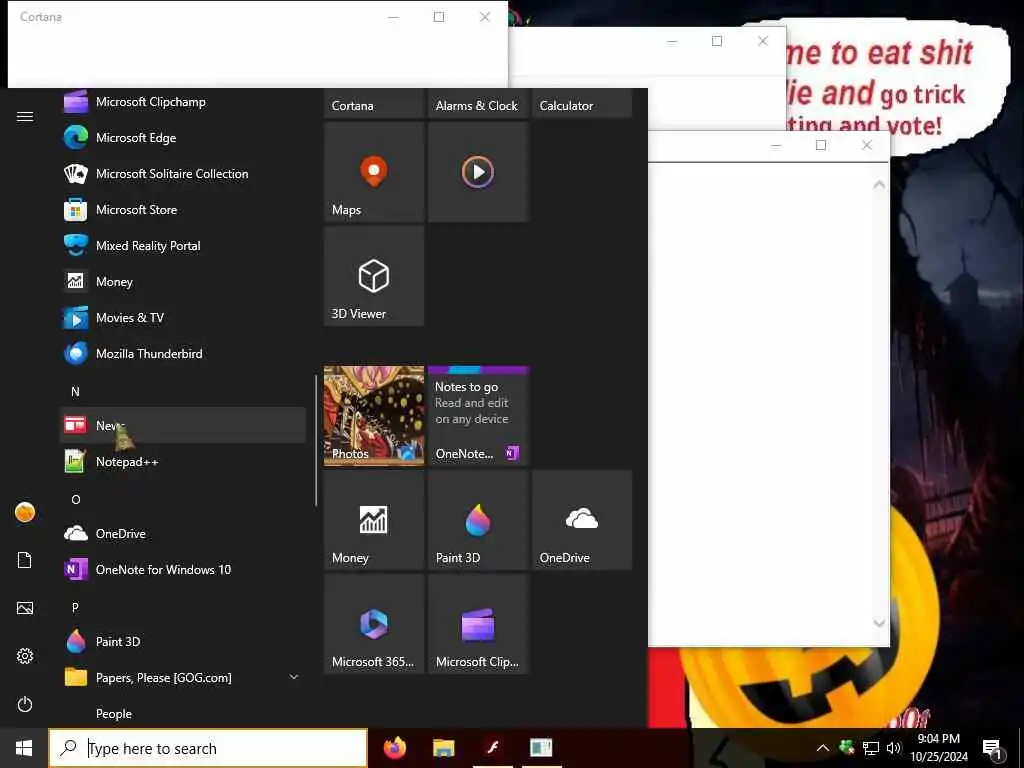Show hidden system tray icons
Image resolution: width=1024 pixels, height=768 pixels.
[823, 748]
